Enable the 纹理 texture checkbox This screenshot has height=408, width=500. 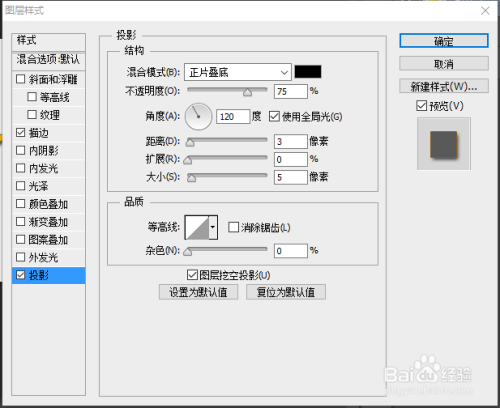pos(32,115)
